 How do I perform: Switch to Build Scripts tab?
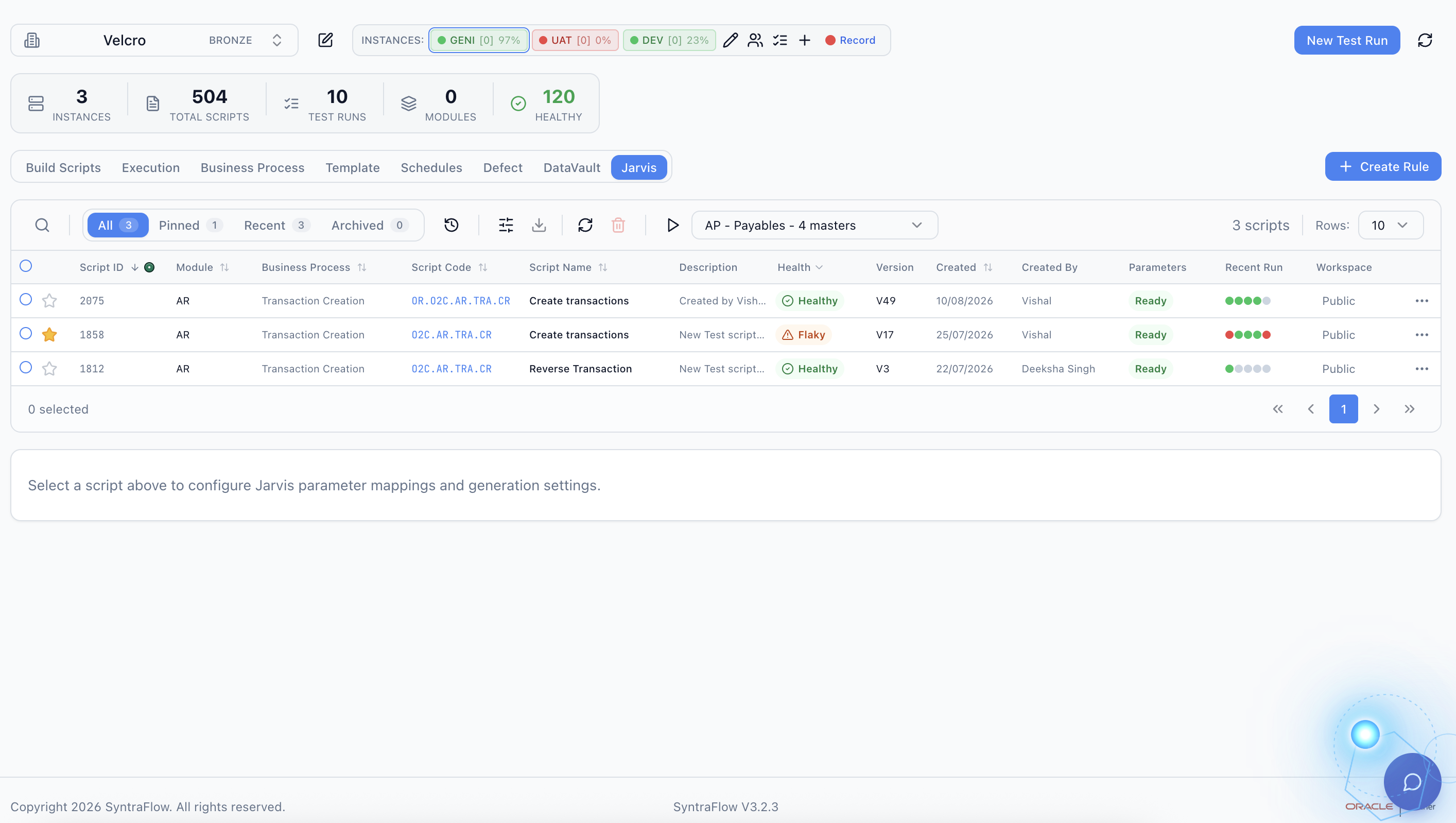[x=63, y=167]
